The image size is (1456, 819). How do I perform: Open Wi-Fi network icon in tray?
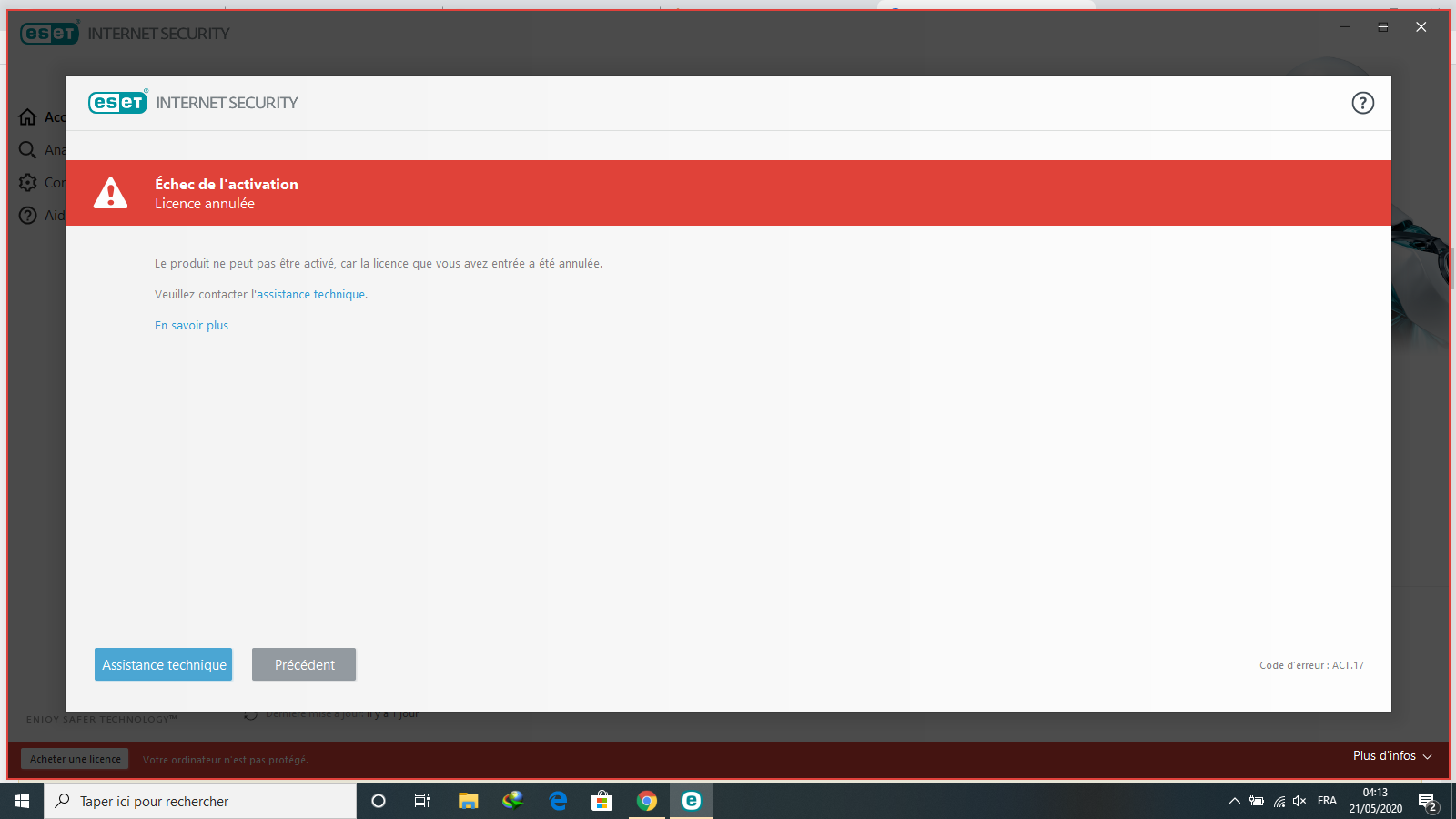(x=1279, y=801)
